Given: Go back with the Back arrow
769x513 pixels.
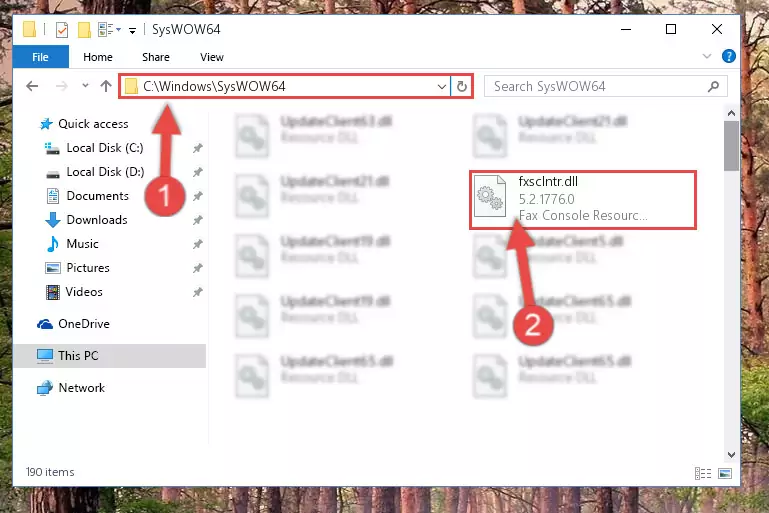Looking at the screenshot, I should (32, 86).
